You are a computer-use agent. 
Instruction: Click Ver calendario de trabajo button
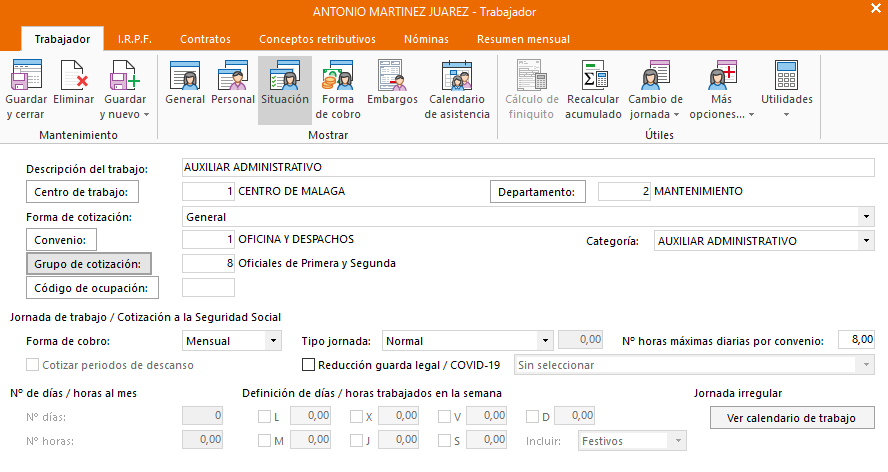(x=792, y=417)
